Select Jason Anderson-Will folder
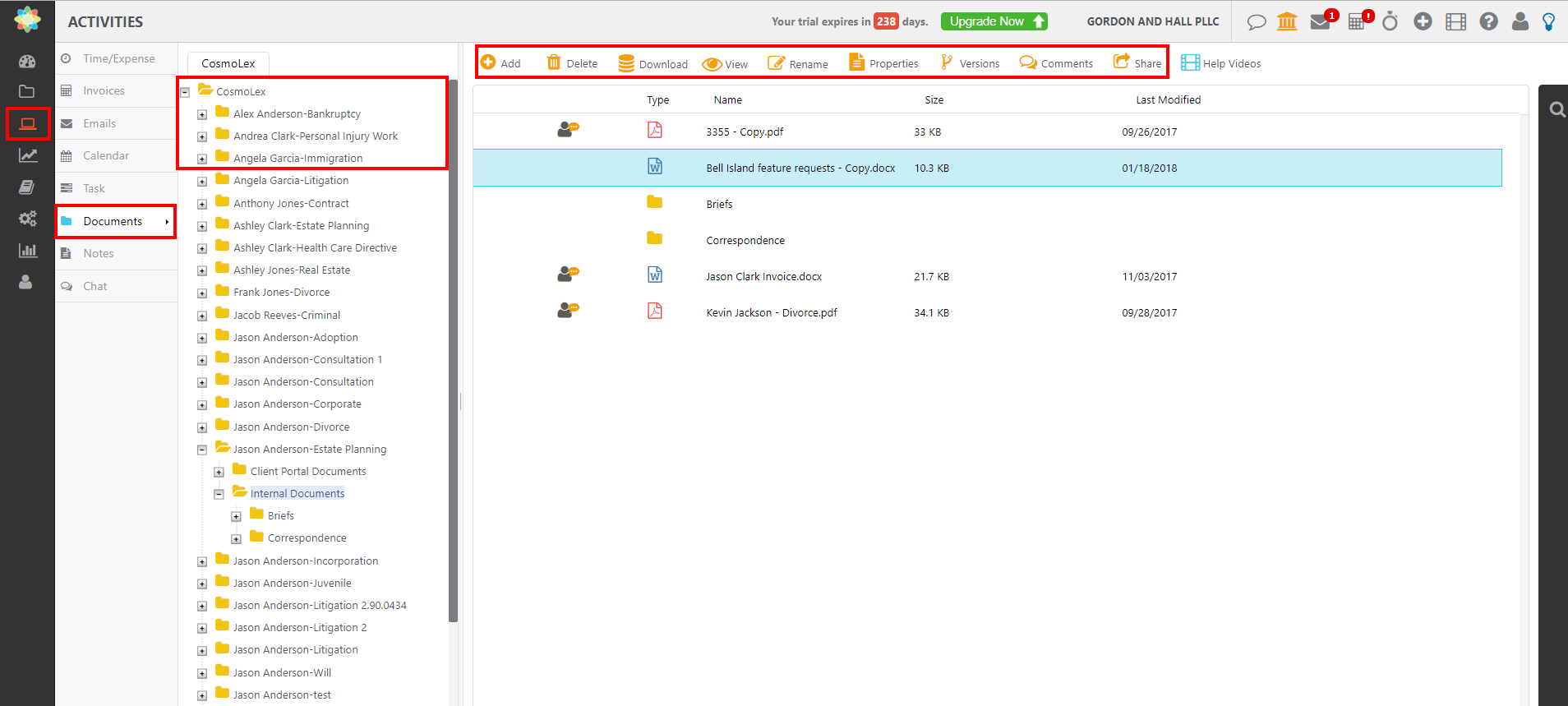1568x706 pixels. tap(282, 672)
